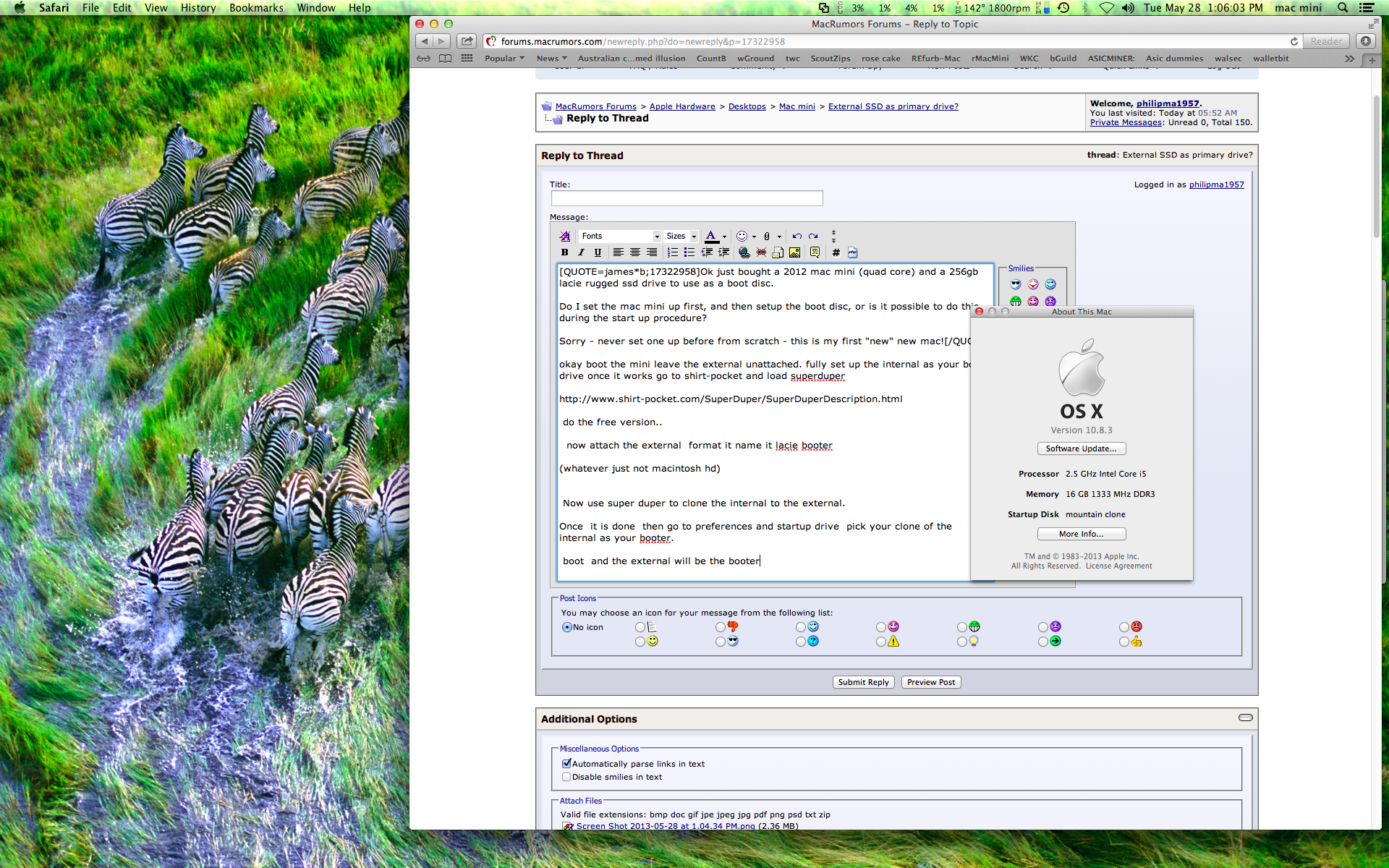Screen dimensions: 1389x868
Task: Align message text left
Action: click(619, 252)
